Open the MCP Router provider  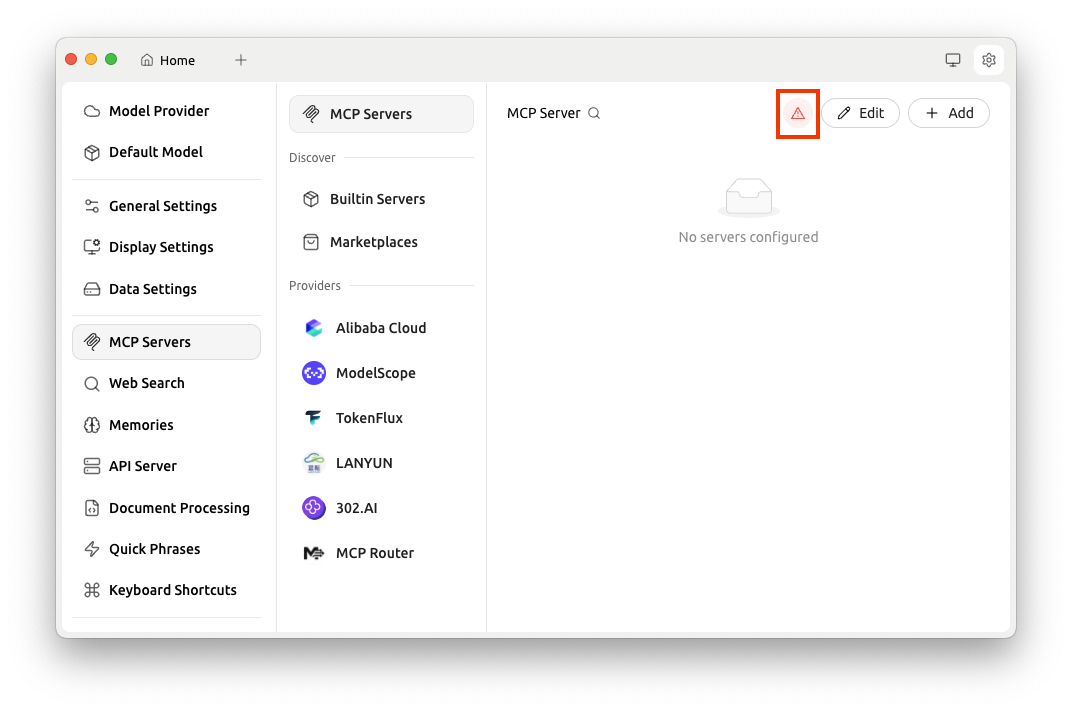pos(374,553)
